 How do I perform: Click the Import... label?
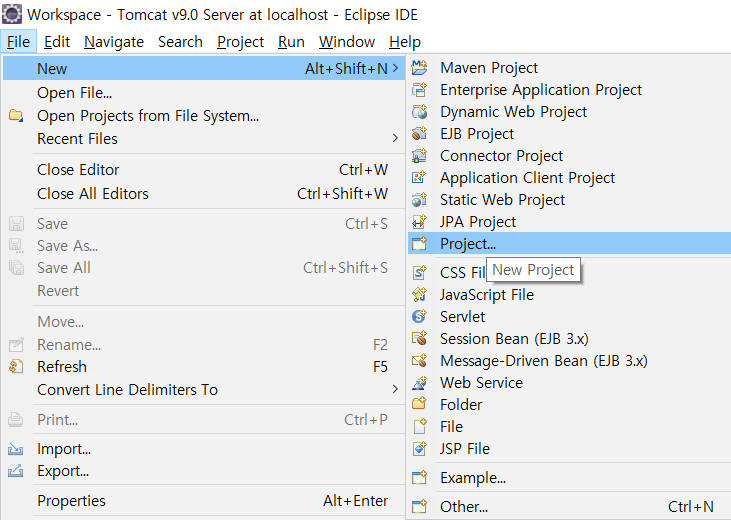pyautogui.click(x=64, y=449)
